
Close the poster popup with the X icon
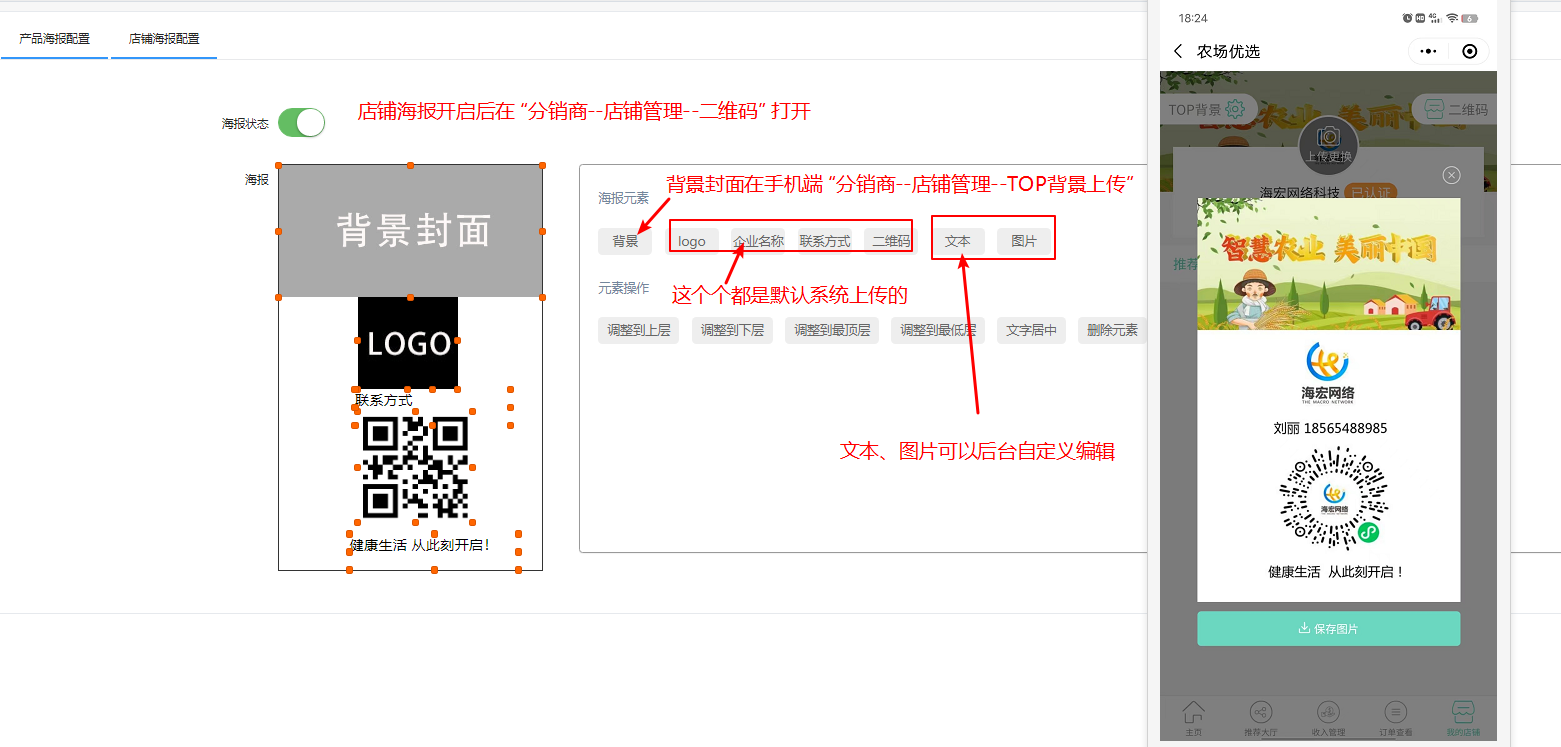tap(1452, 175)
